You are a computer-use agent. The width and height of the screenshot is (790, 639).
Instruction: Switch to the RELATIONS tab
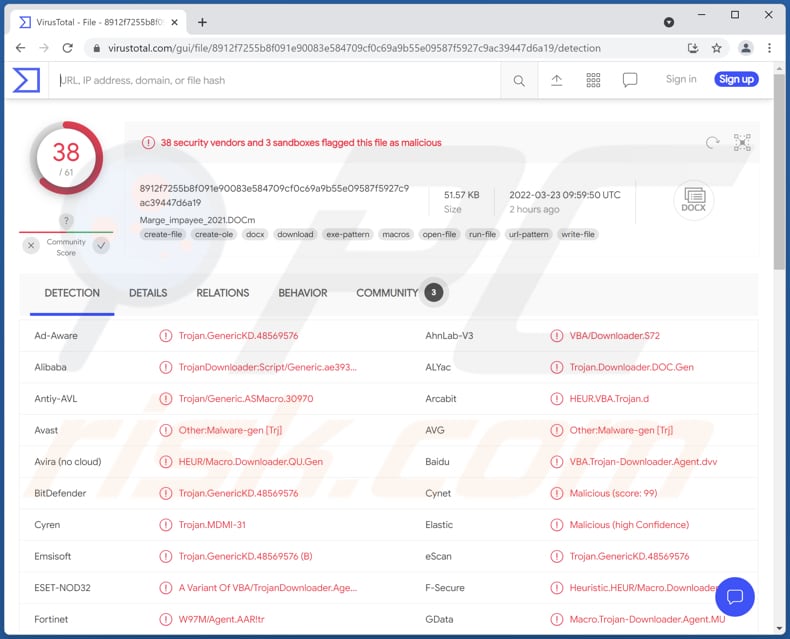223,293
